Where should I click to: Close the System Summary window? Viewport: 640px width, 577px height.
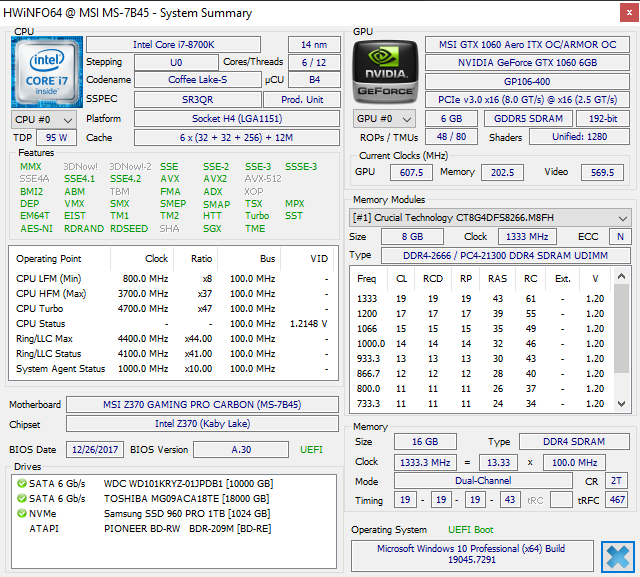click(629, 13)
